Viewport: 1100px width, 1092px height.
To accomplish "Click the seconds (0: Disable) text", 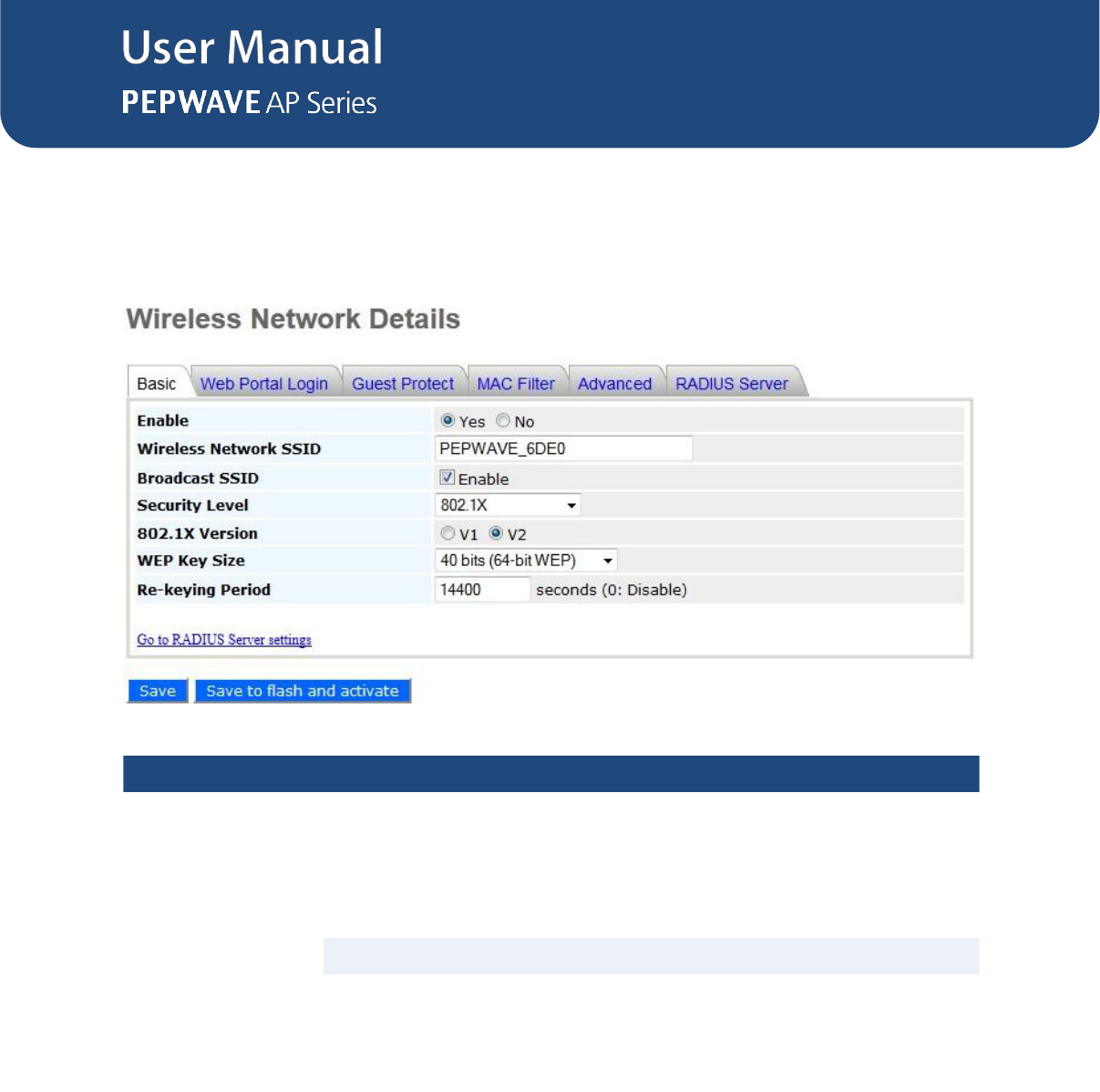I will pyautogui.click(x=612, y=590).
